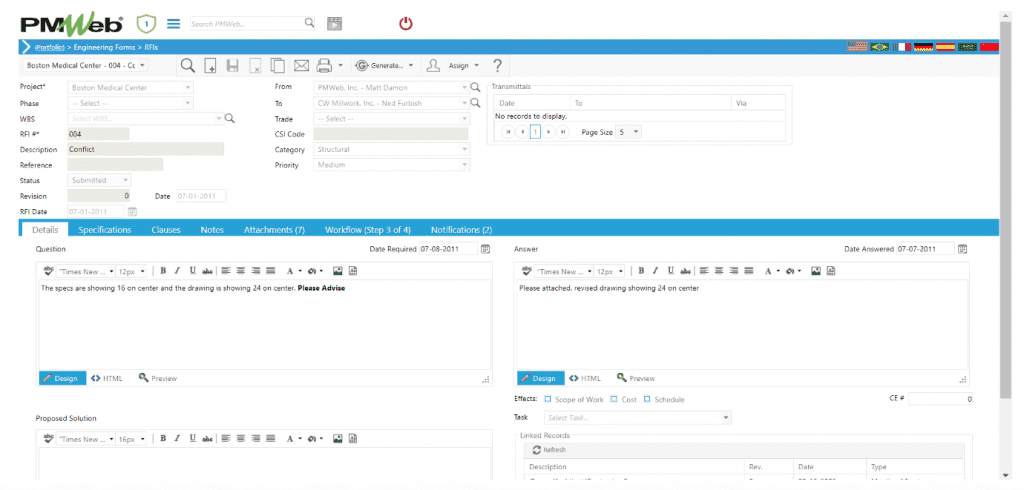Click the lookup magnifier beside the From field
This screenshot has height=490, width=1024.
tap(475, 87)
